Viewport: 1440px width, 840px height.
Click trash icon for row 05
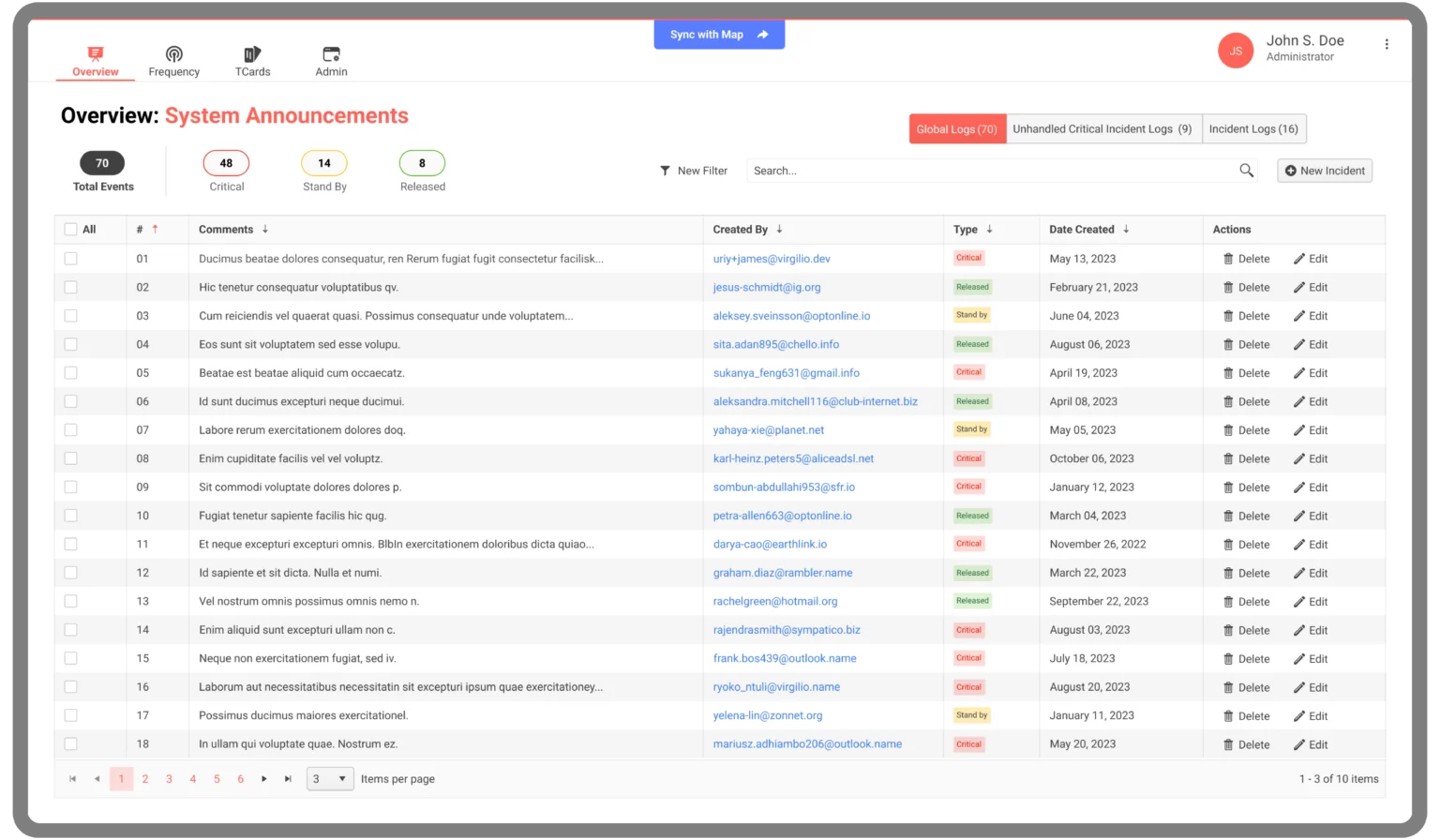click(1228, 373)
